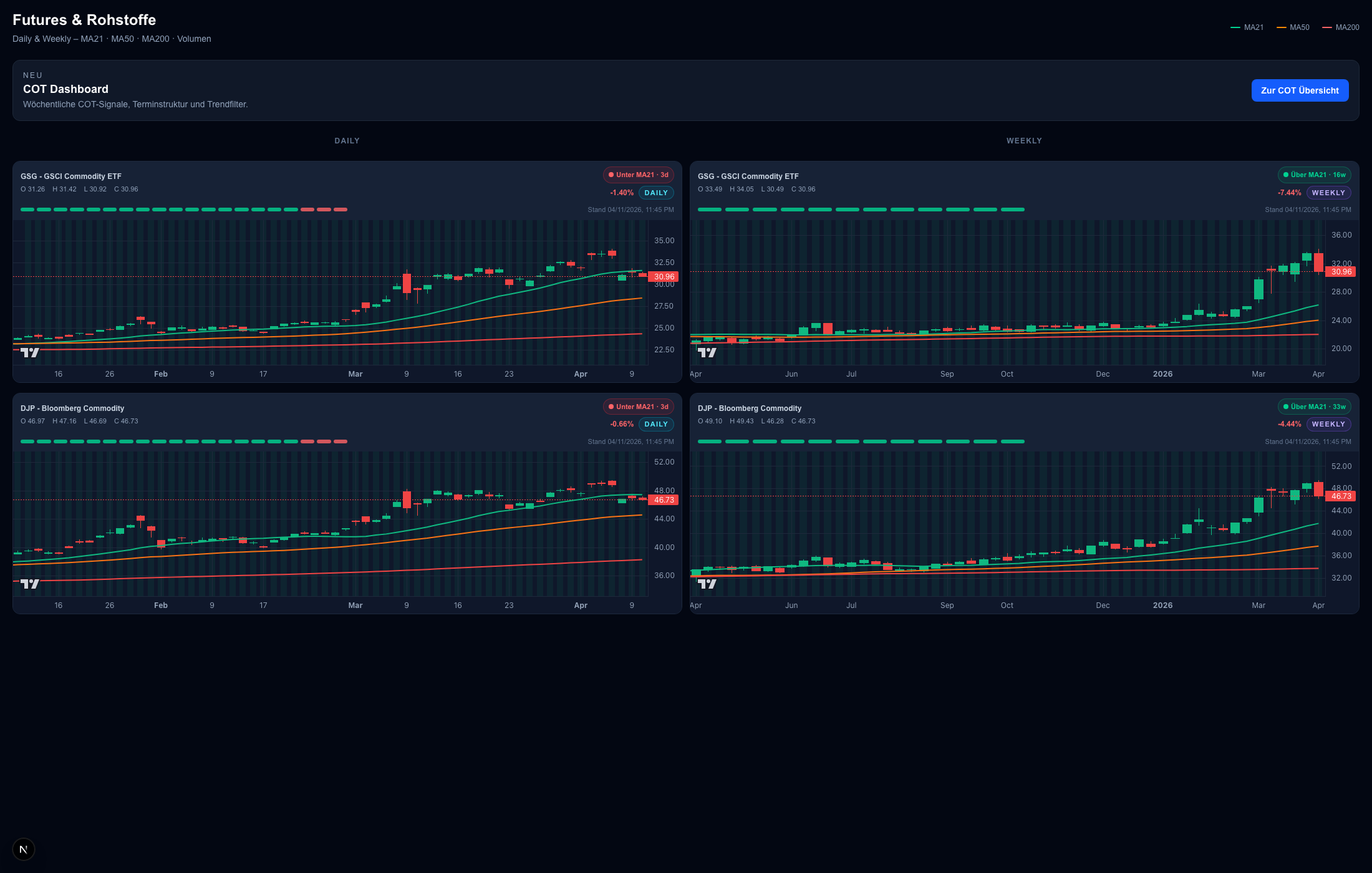
Task: Click TradingView logo in DJP weekly chart
Action: (707, 584)
